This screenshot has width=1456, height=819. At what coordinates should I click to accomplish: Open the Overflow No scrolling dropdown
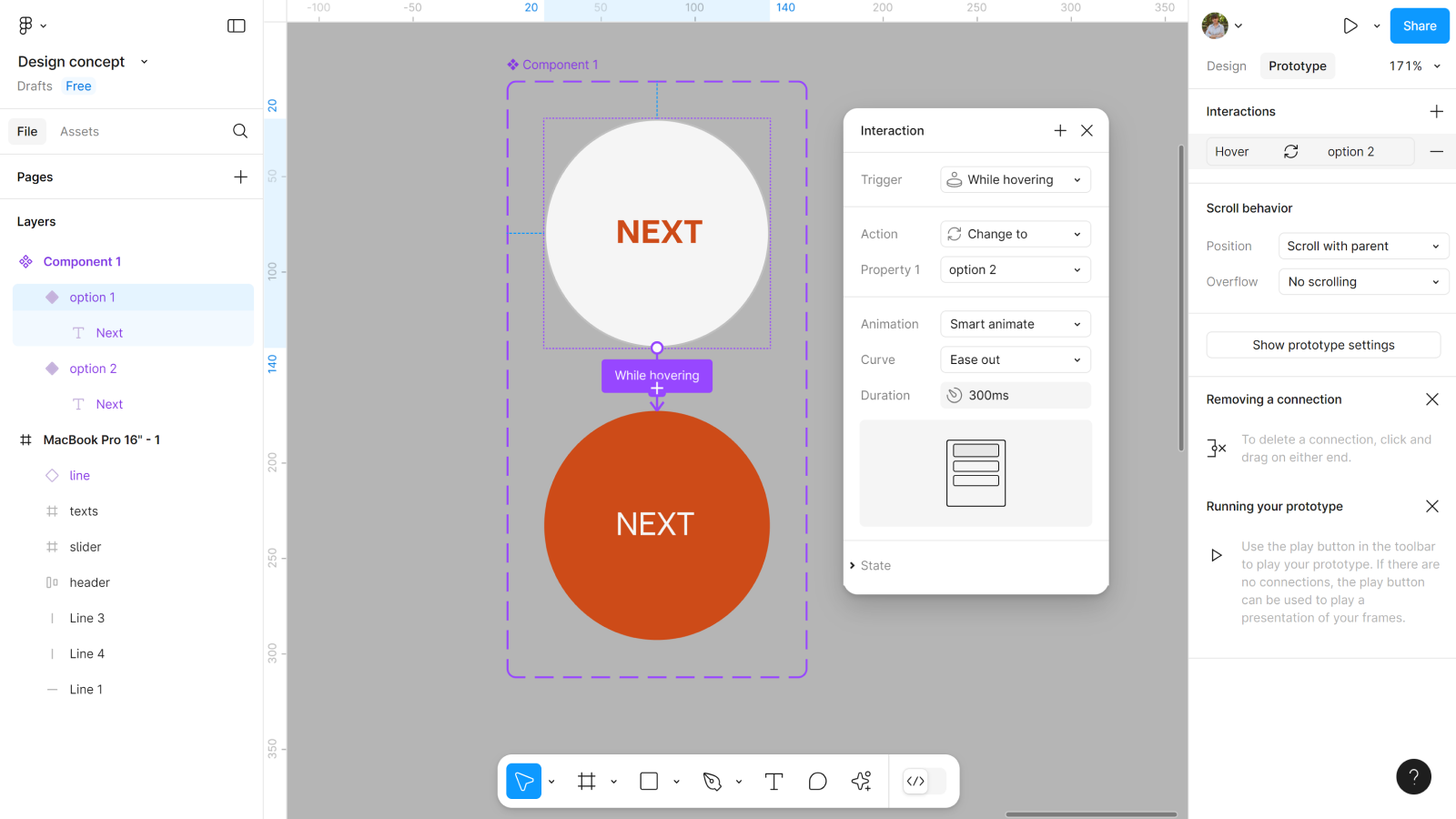pos(1362,282)
